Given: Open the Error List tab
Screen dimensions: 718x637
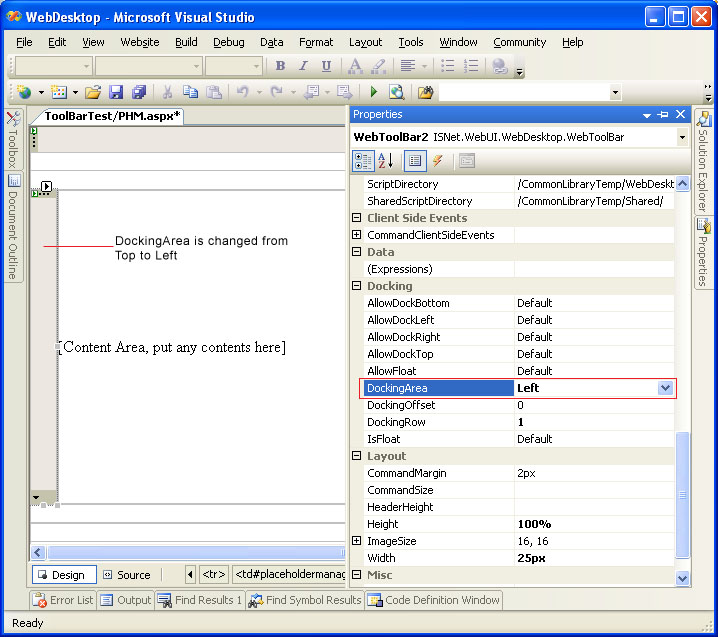Looking at the screenshot, I should 64,600.
